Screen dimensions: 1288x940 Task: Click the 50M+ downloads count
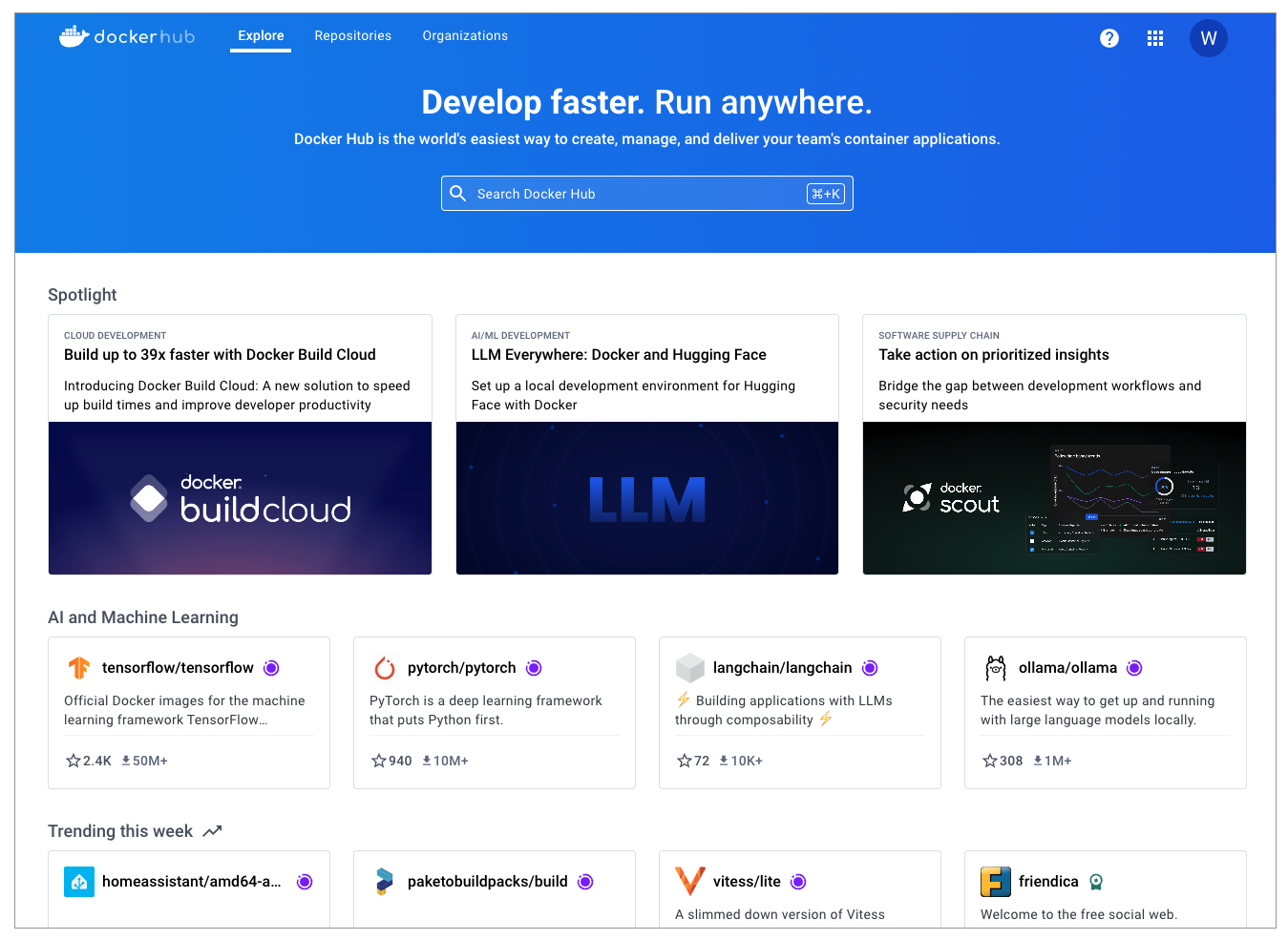(x=150, y=761)
